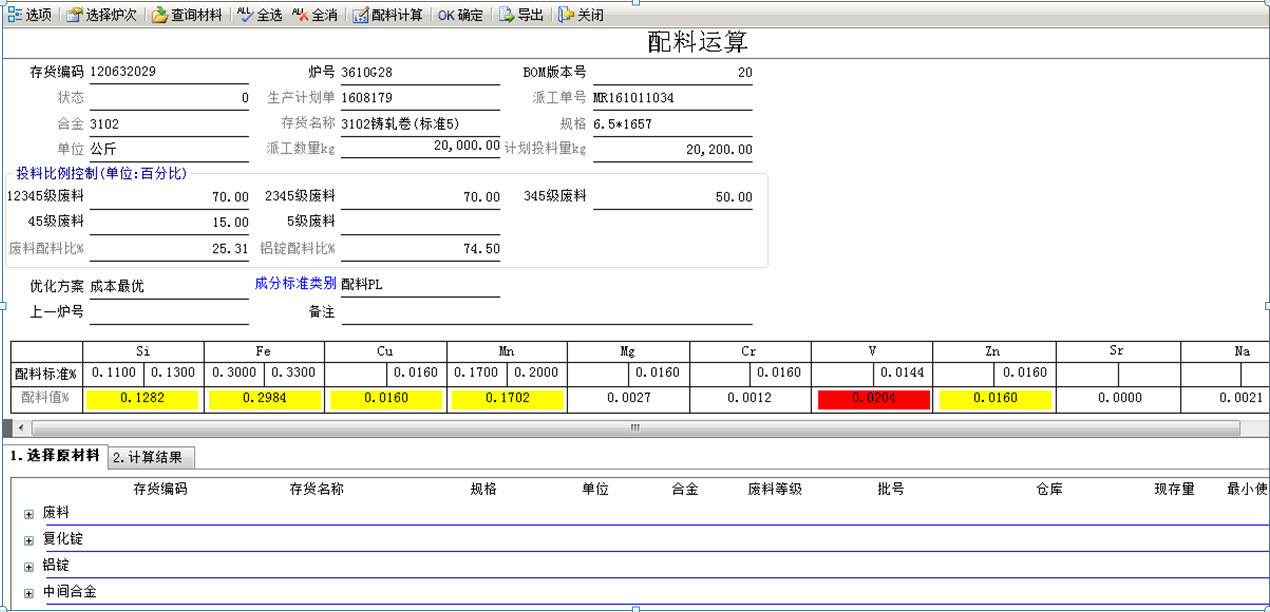1270x612 pixels.
Task: Run 配料计算 batching calculation
Action: [x=388, y=15]
